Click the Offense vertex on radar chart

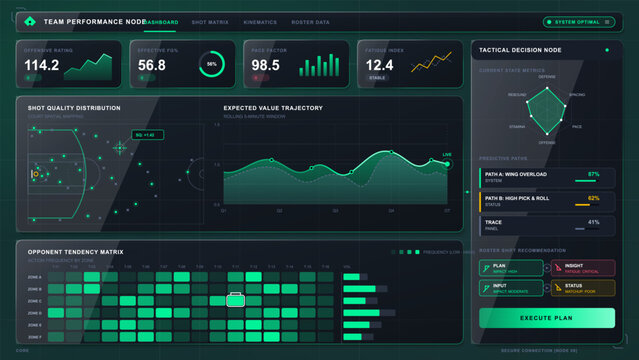pos(547,134)
